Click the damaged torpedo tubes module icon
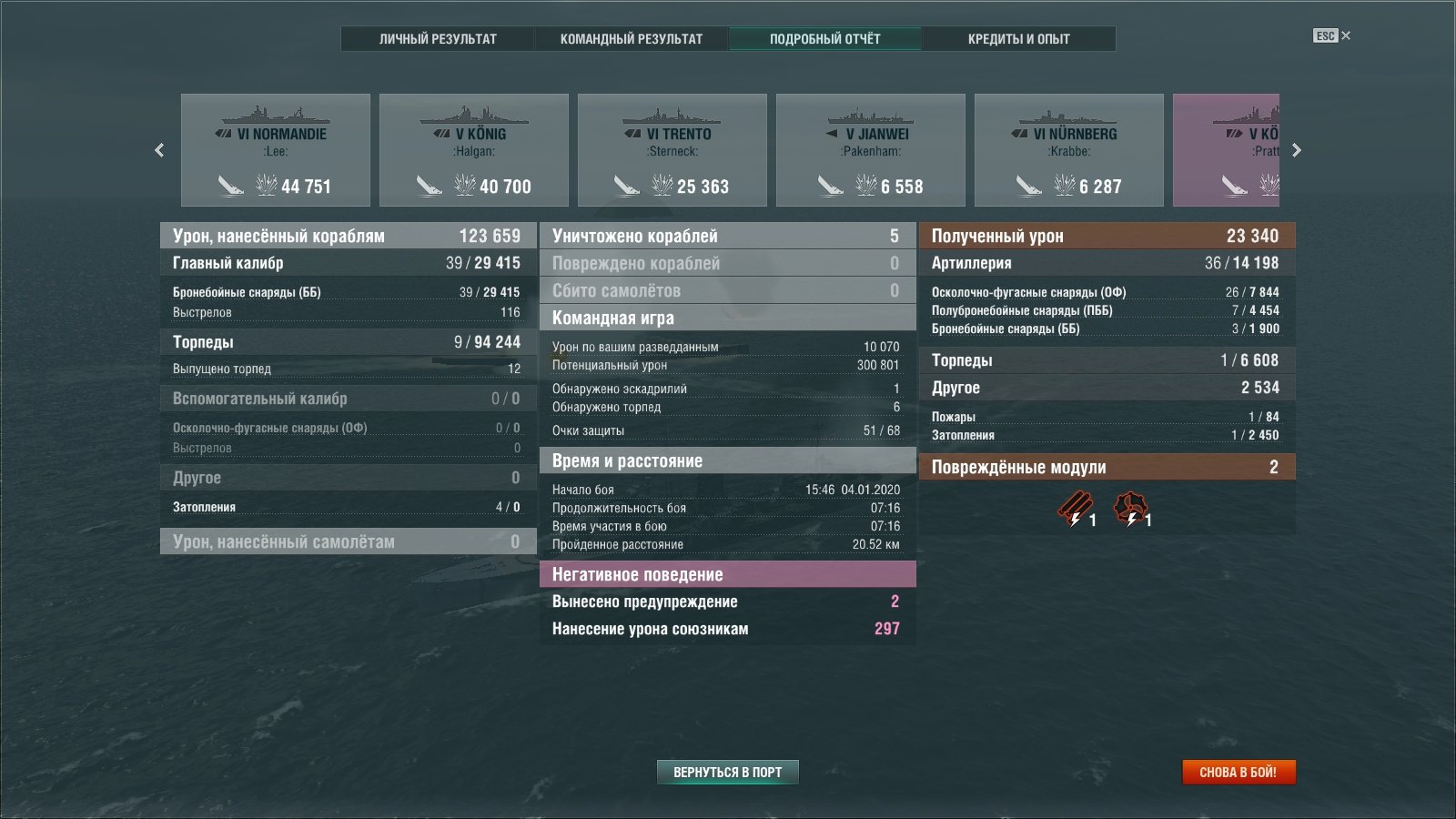Viewport: 1456px width, 819px height. (1075, 509)
